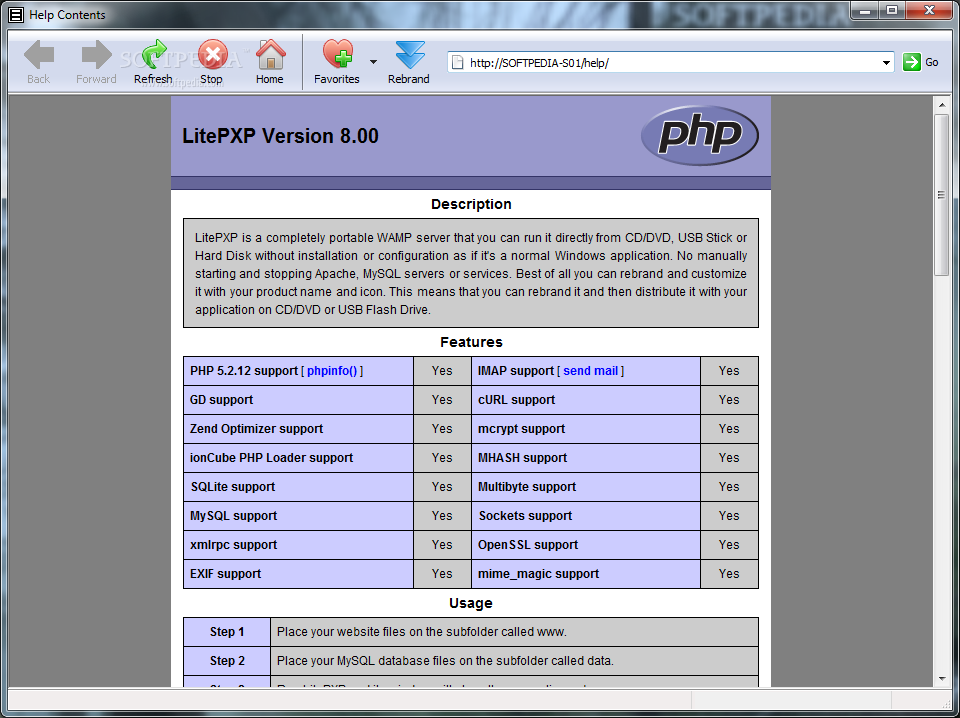
Task: Click the Yes cell beside GD support
Action: [442, 400]
